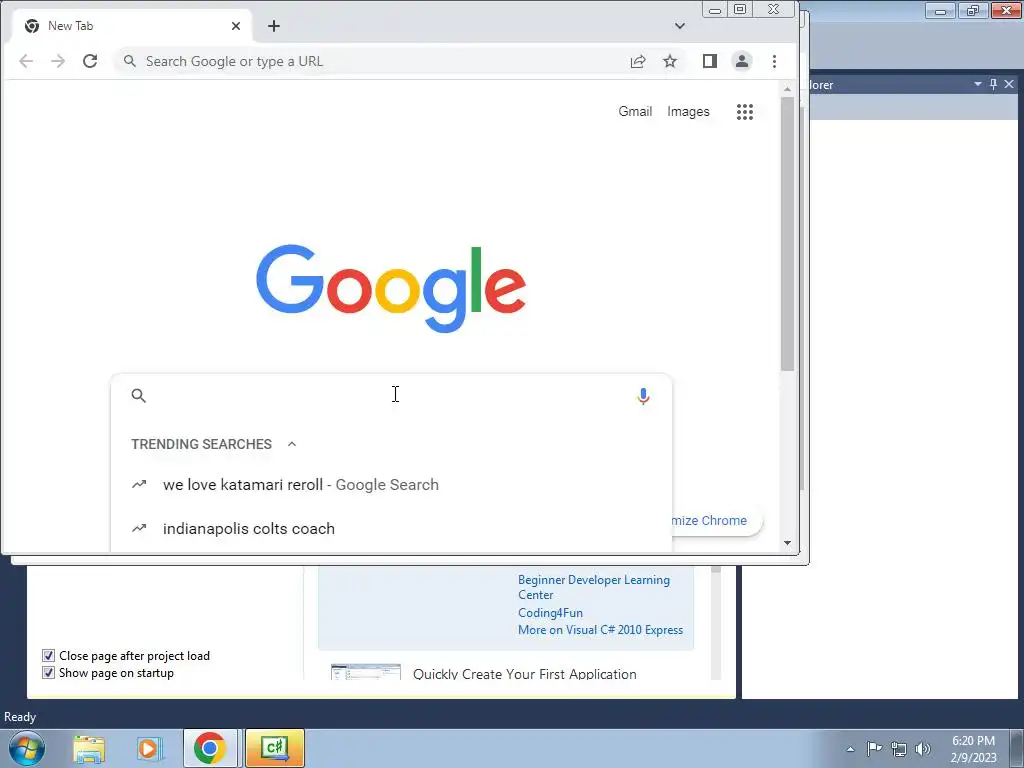The height and width of the screenshot is (768, 1024).
Task: Open the taskbar clock and date
Action: point(973,749)
